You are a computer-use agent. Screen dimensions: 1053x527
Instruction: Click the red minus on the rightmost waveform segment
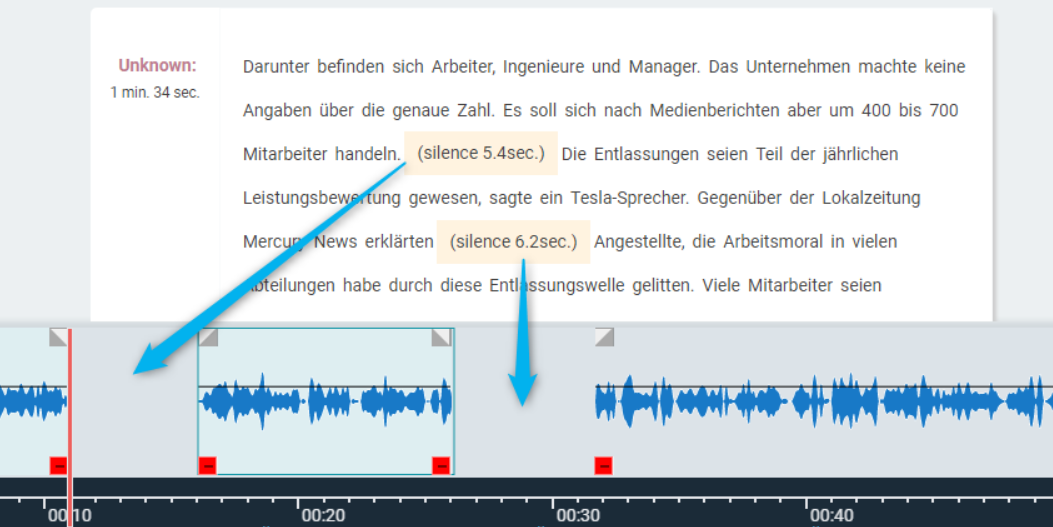[603, 465]
